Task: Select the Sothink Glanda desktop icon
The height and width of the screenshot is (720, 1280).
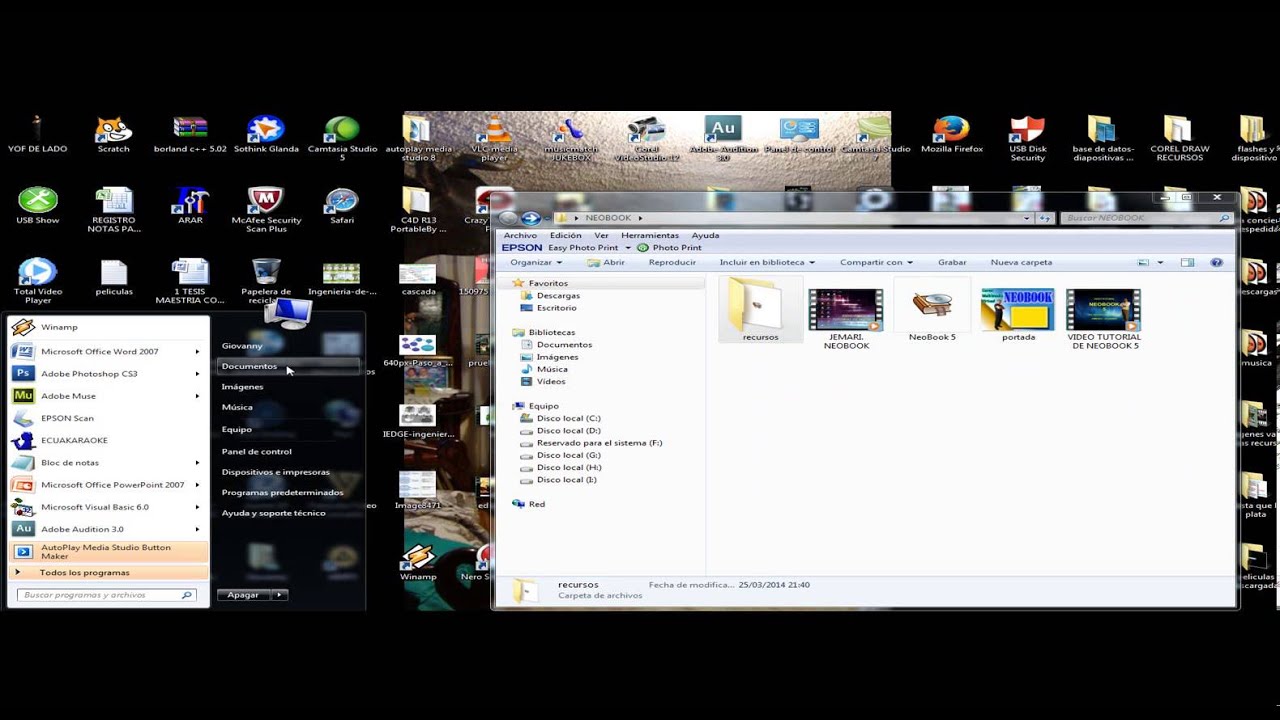Action: click(266, 136)
